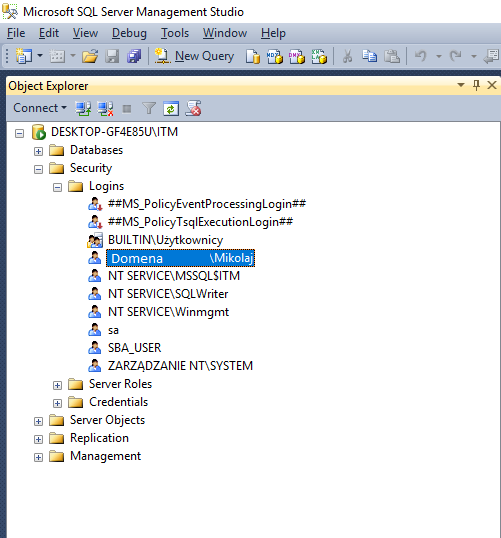Click the Refresh icon in Object Explorer
This screenshot has width=501, height=538.
[171, 109]
